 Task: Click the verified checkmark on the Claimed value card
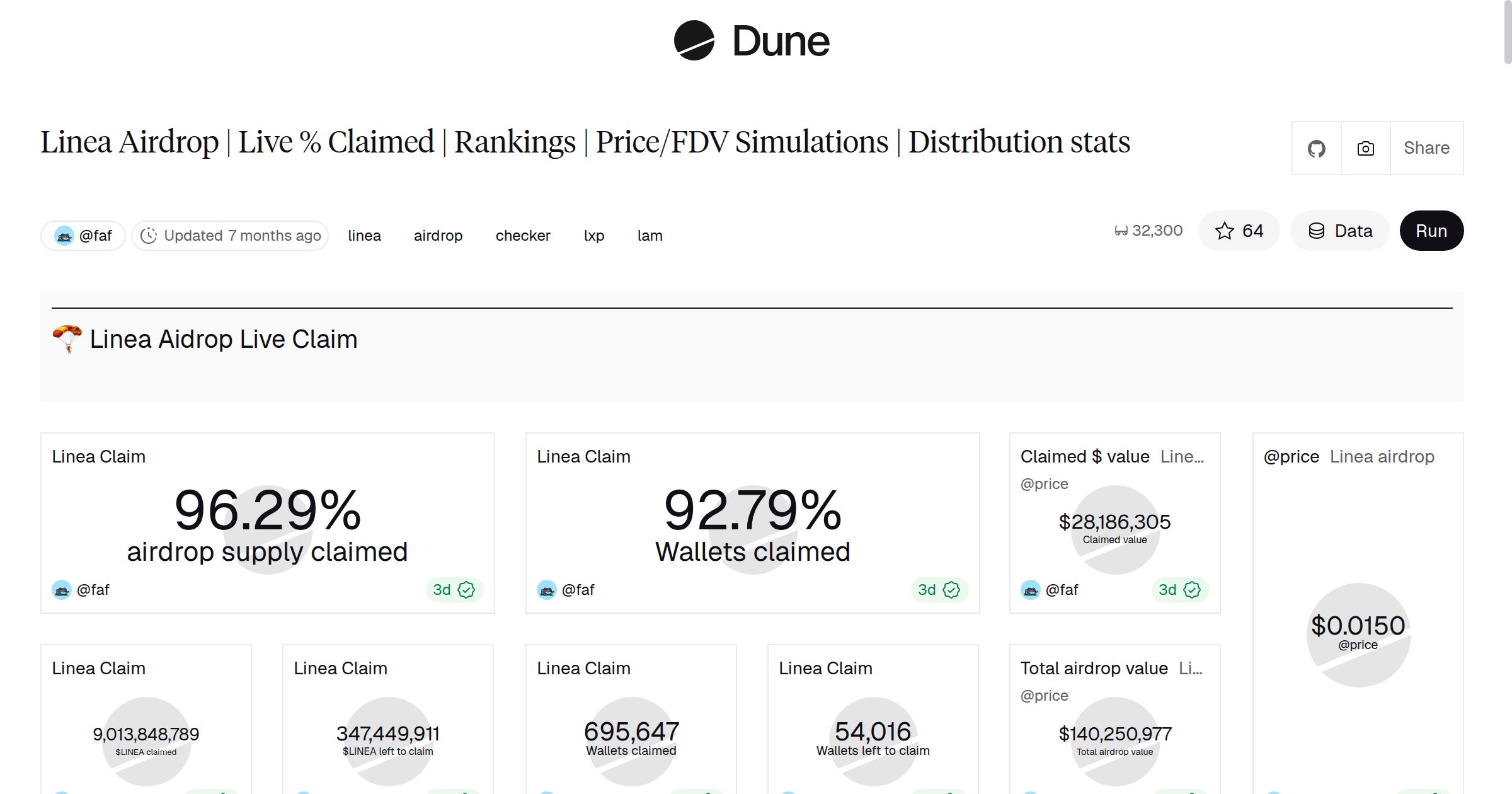pyautogui.click(x=1191, y=590)
